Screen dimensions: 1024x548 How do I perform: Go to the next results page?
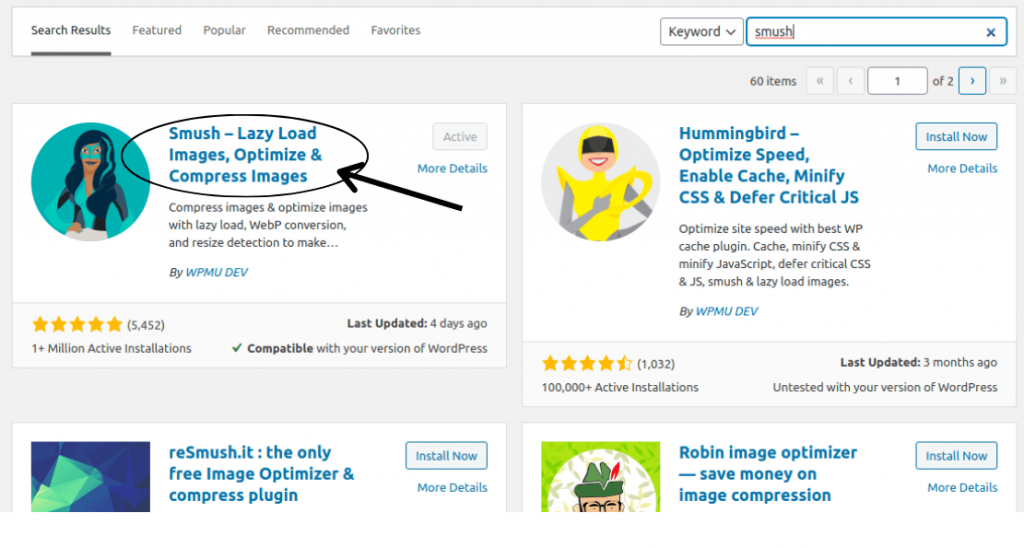pyautogui.click(x=972, y=81)
